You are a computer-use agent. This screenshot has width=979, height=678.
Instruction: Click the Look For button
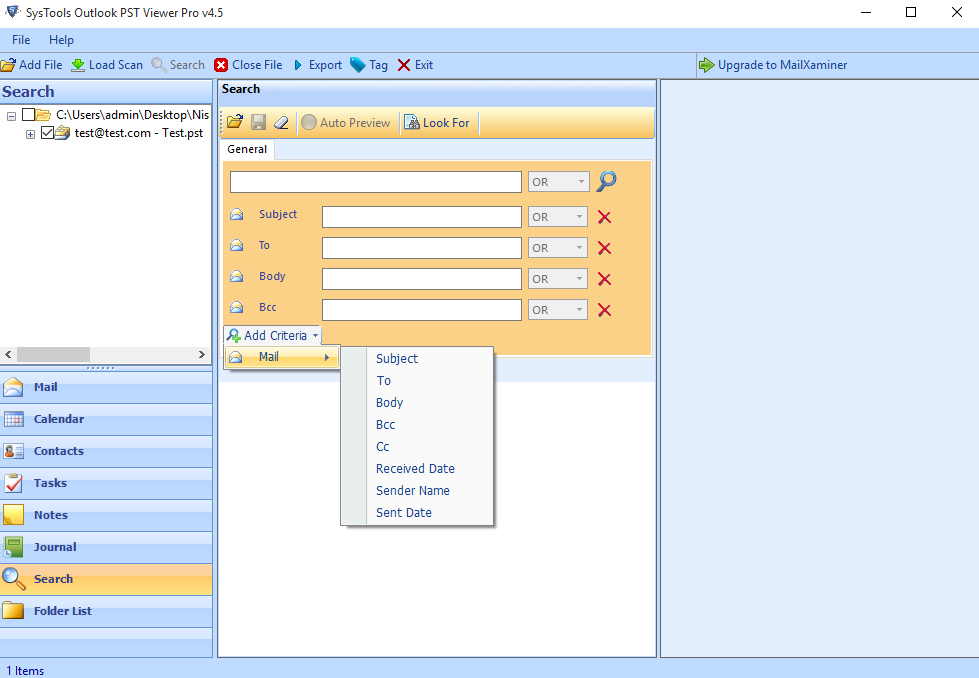point(437,122)
